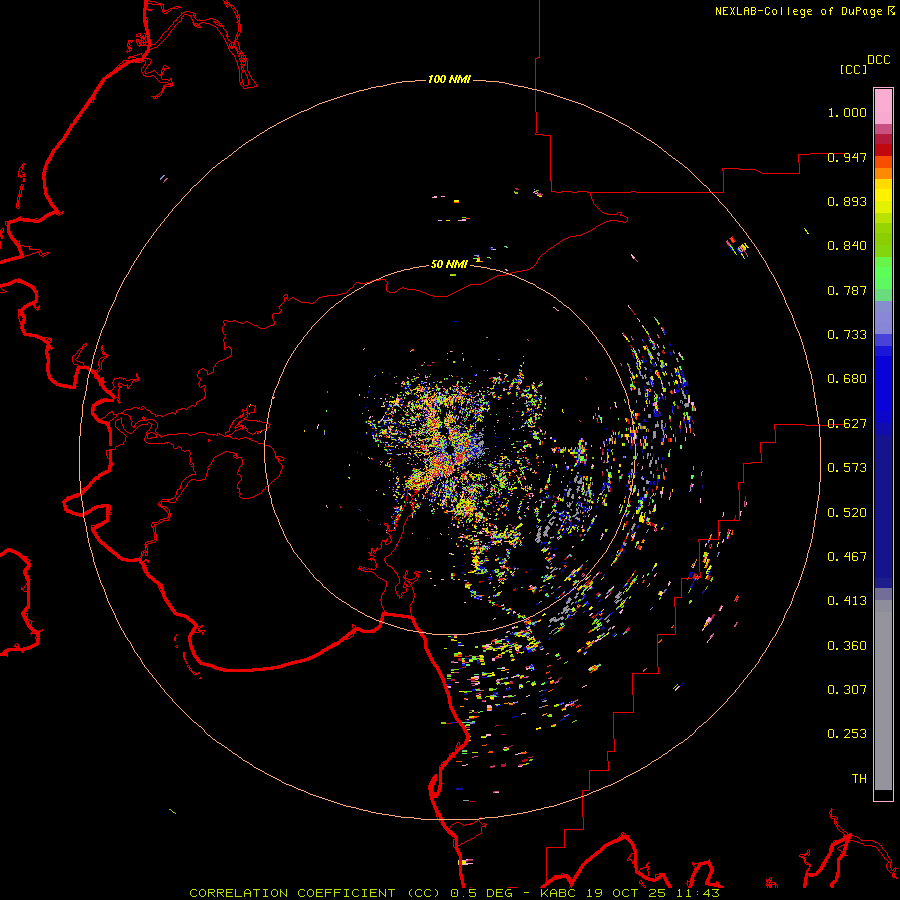Click the 0.5 DEG elevation text
The height and width of the screenshot is (900, 900).
click(x=481, y=893)
